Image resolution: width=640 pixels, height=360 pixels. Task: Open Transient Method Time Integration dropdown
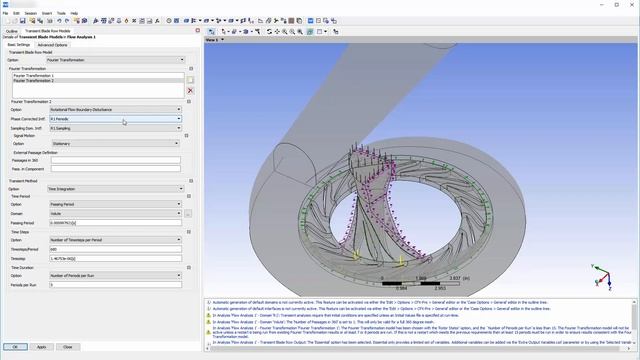coord(116,189)
